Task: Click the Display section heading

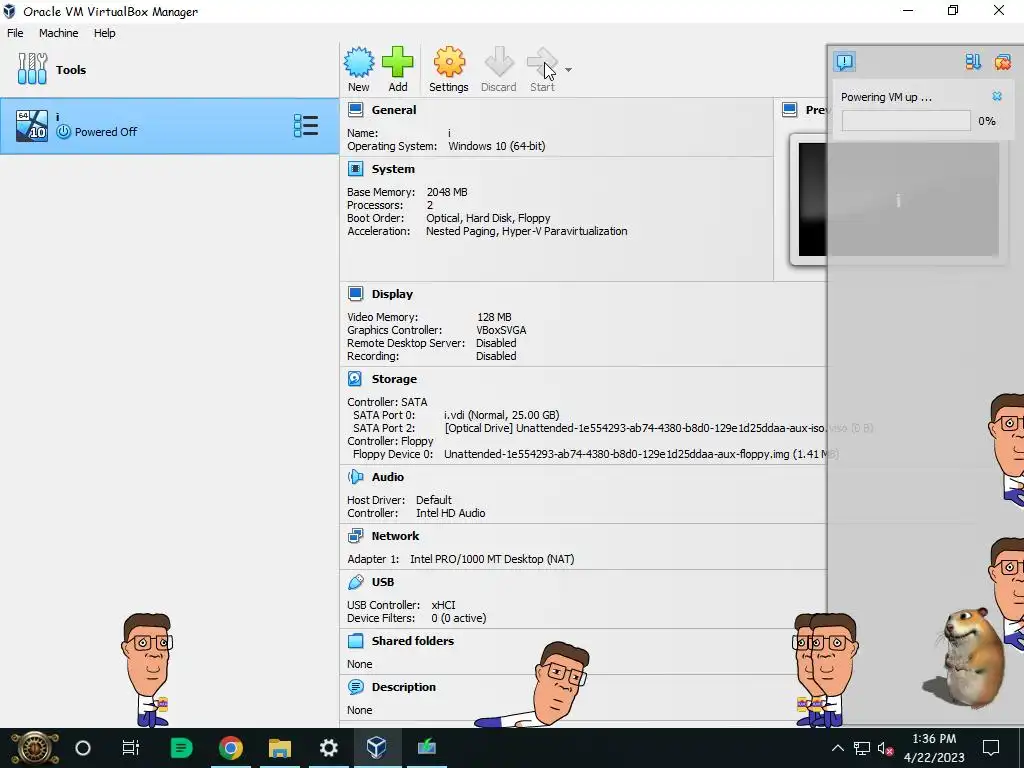Action: click(392, 294)
